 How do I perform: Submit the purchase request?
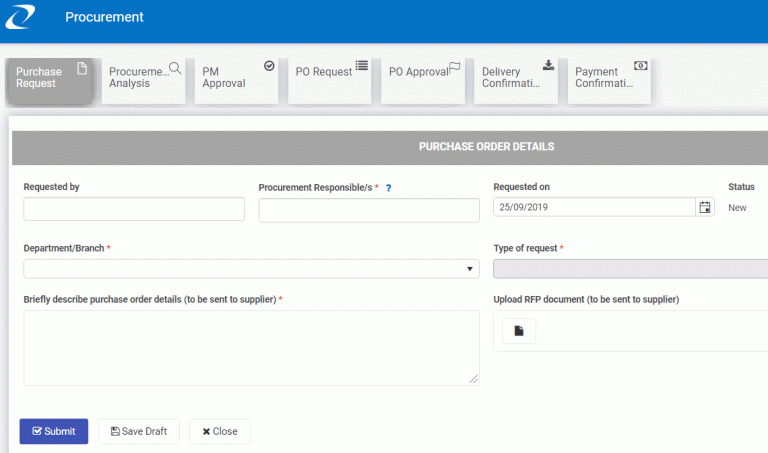(x=54, y=431)
